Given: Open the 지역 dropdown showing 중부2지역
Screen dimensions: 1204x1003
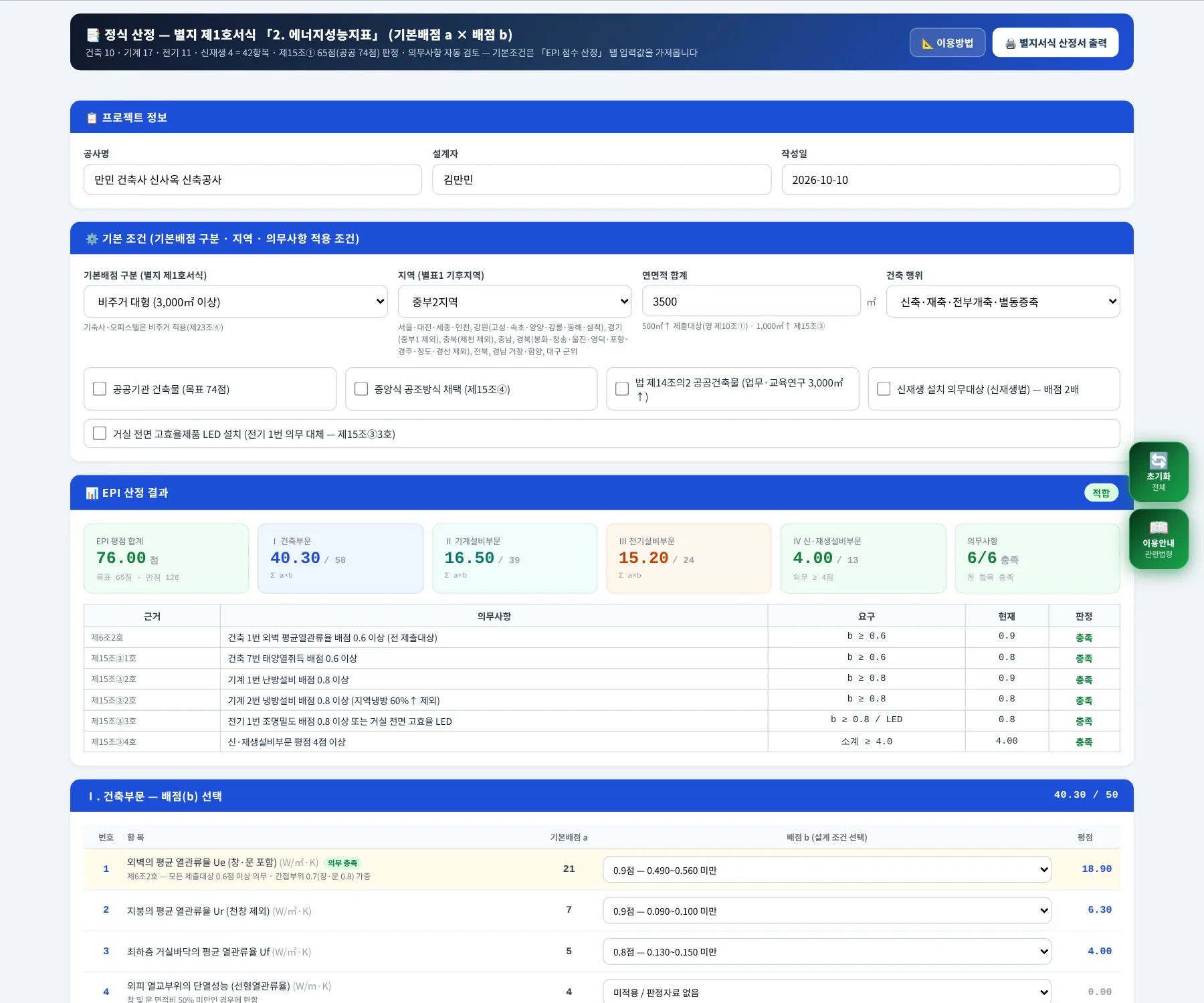Looking at the screenshot, I should (514, 302).
